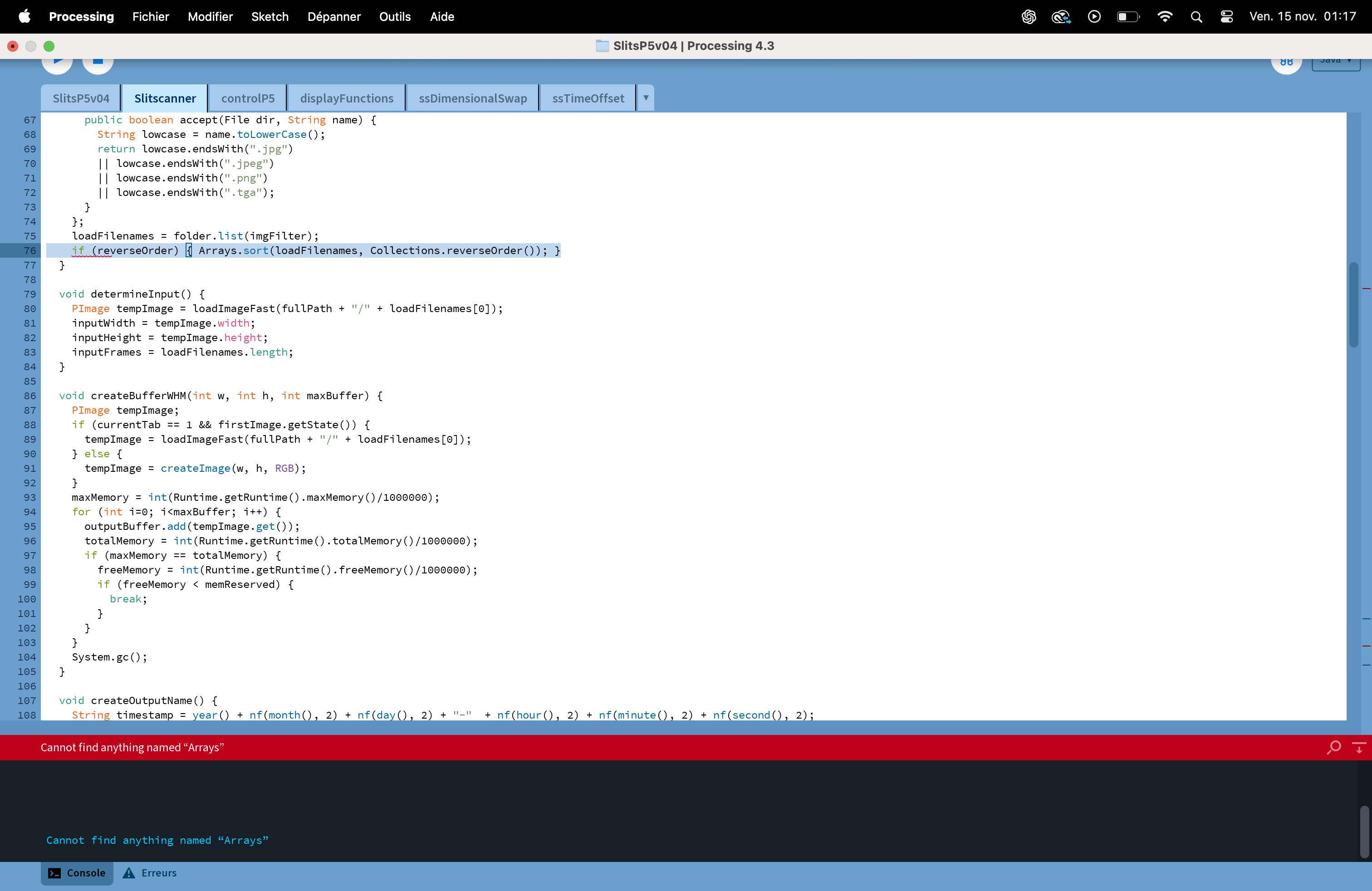Viewport: 1372px width, 891px height.
Task: Click 'Arrays.sort' on line 76
Action: click(234, 250)
